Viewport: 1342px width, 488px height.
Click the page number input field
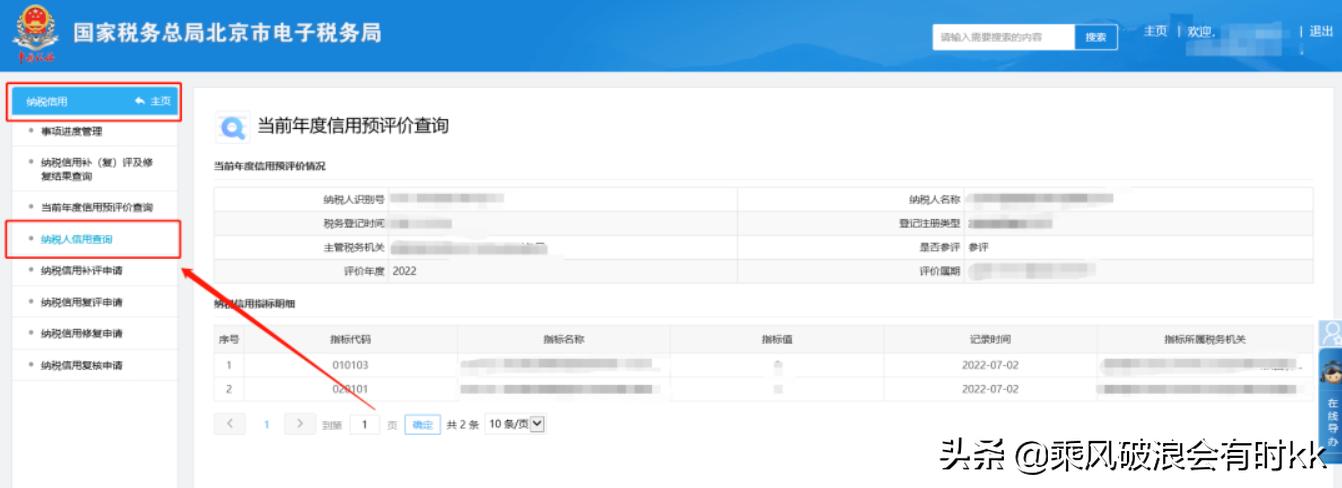pos(364,425)
